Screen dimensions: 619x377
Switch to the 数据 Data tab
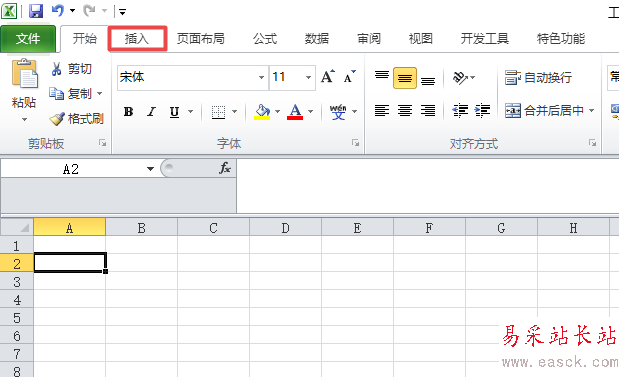tap(317, 39)
